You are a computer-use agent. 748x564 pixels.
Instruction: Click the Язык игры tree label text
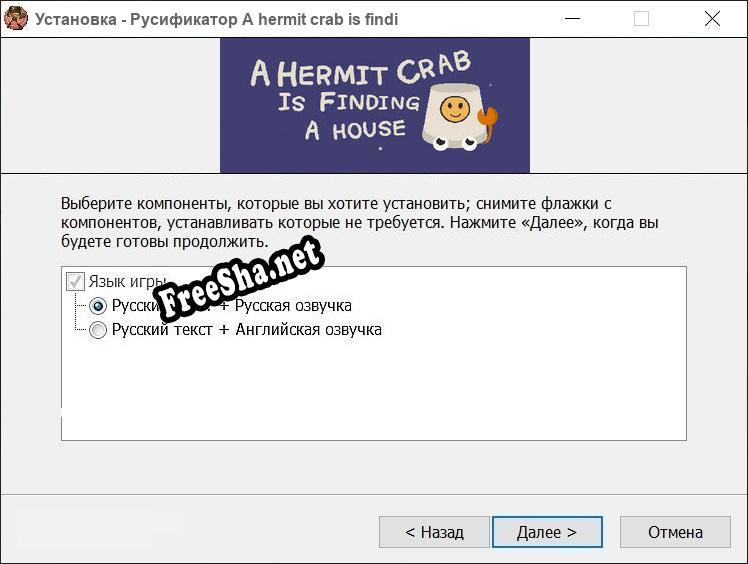click(x=120, y=282)
